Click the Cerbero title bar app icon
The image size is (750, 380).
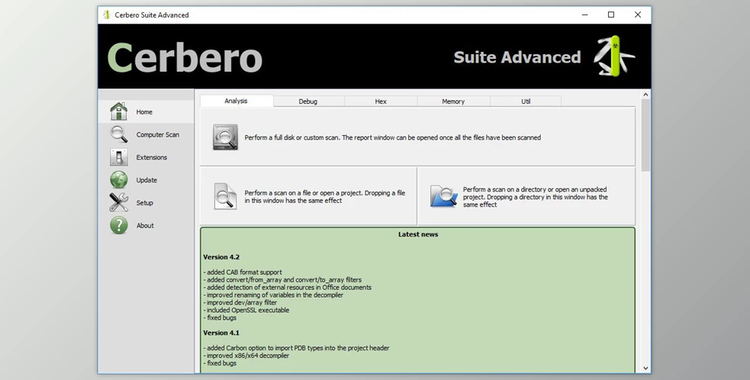coord(107,15)
